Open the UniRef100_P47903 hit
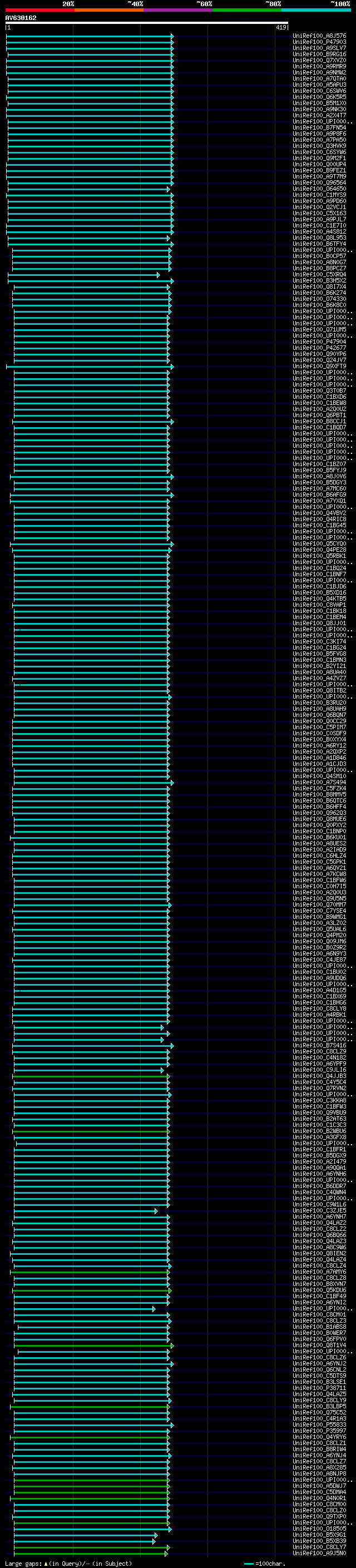356x1568 pixels. (319, 42)
